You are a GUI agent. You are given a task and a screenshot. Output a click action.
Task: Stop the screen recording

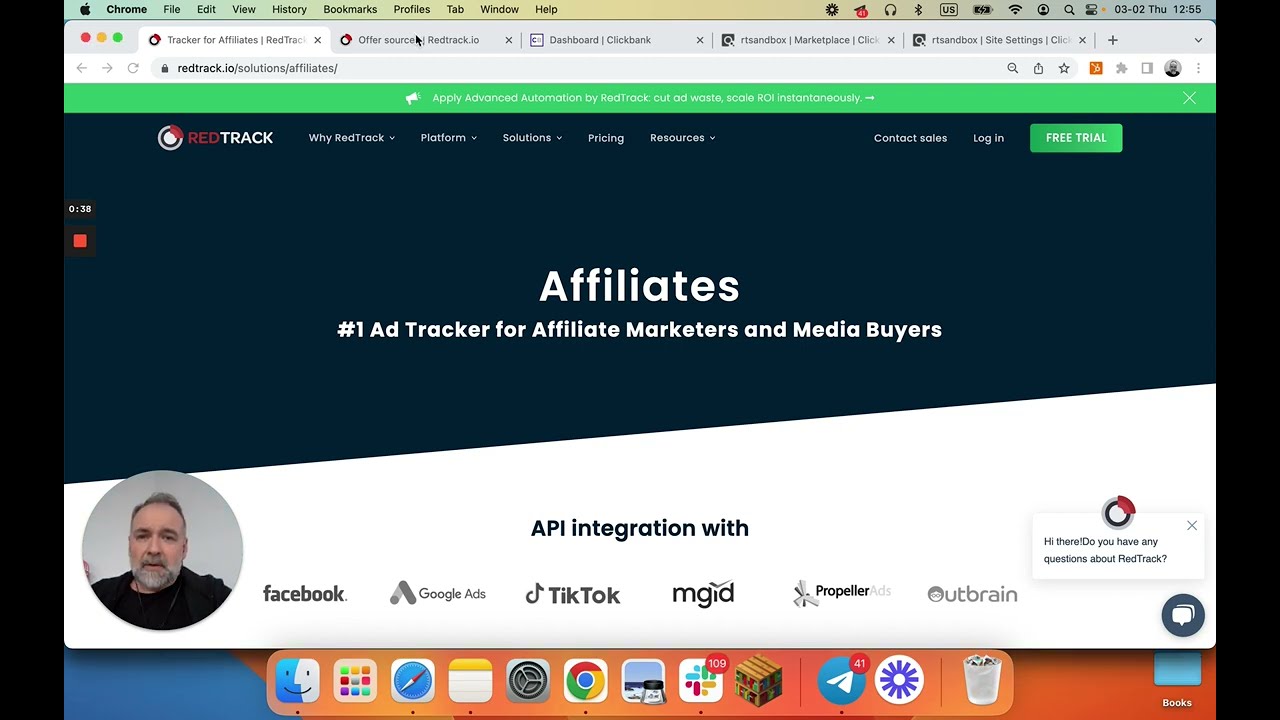tap(80, 241)
